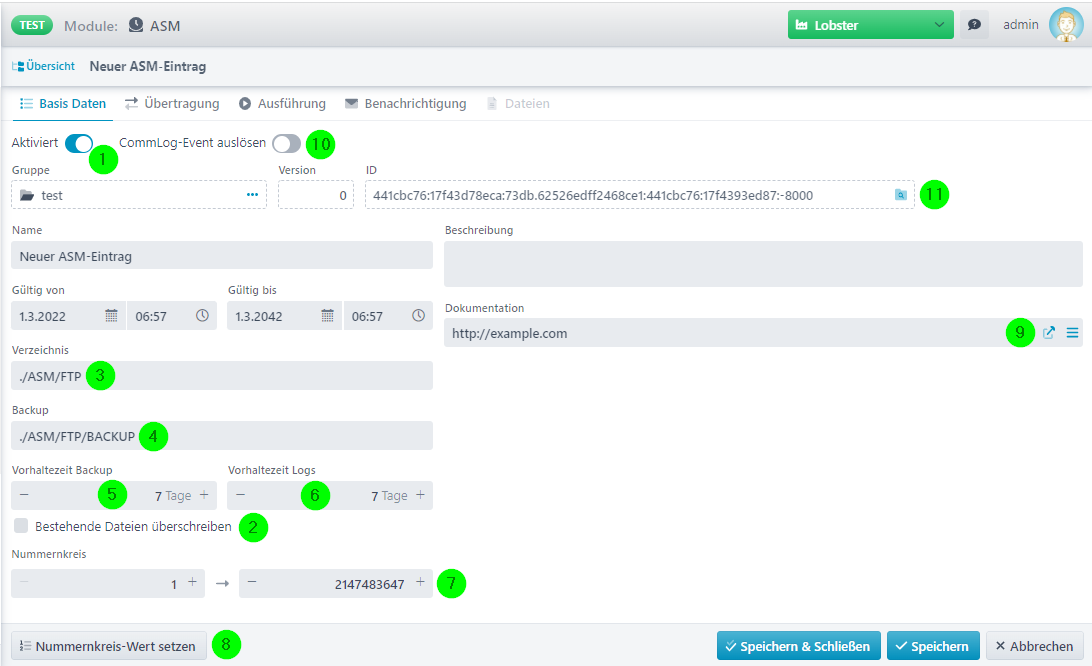Image resolution: width=1092 pixels, height=666 pixels.
Task: Increase Vorhaltezeit Backup days
Action: (204, 495)
